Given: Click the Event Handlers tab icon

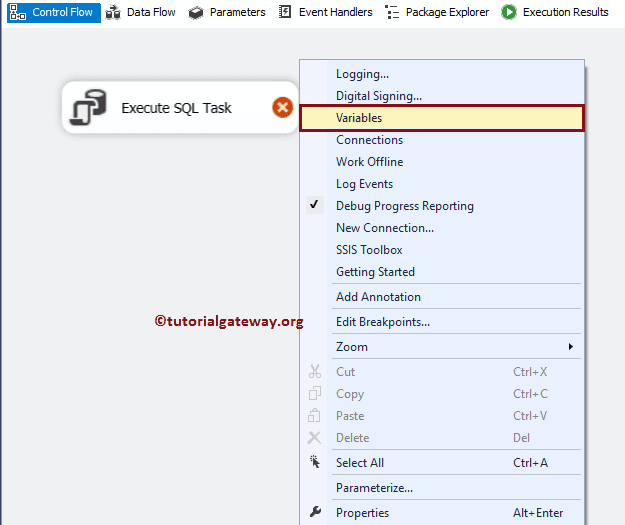Looking at the screenshot, I should tap(286, 12).
